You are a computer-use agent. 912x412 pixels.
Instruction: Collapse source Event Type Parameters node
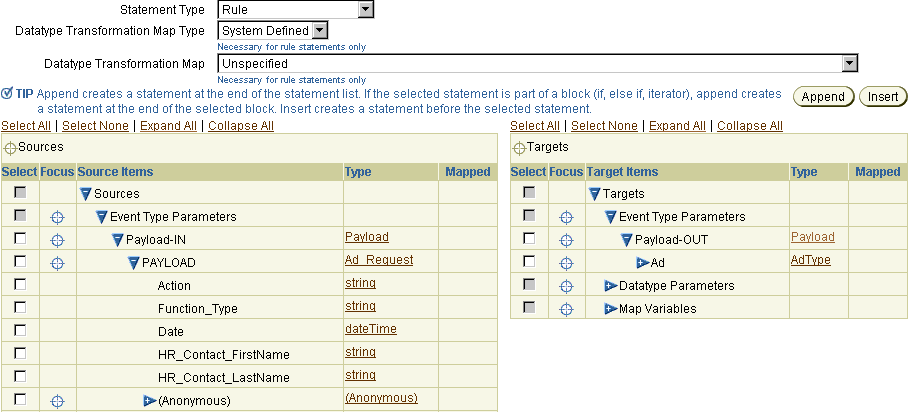(x=102, y=217)
